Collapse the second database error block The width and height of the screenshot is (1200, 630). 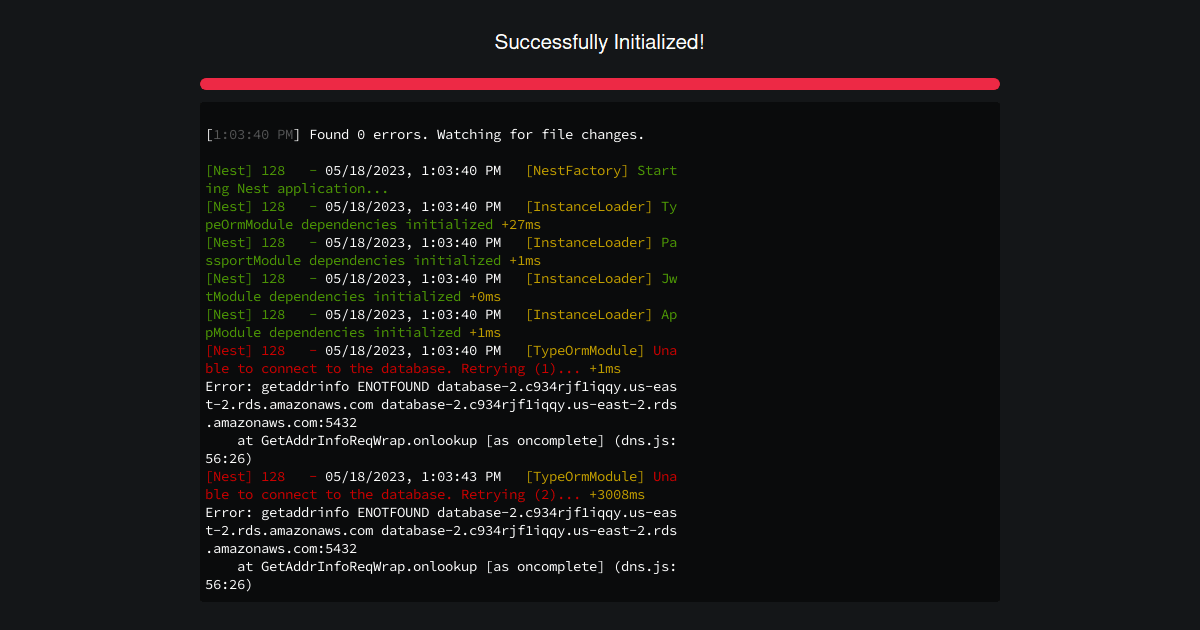[440, 530]
